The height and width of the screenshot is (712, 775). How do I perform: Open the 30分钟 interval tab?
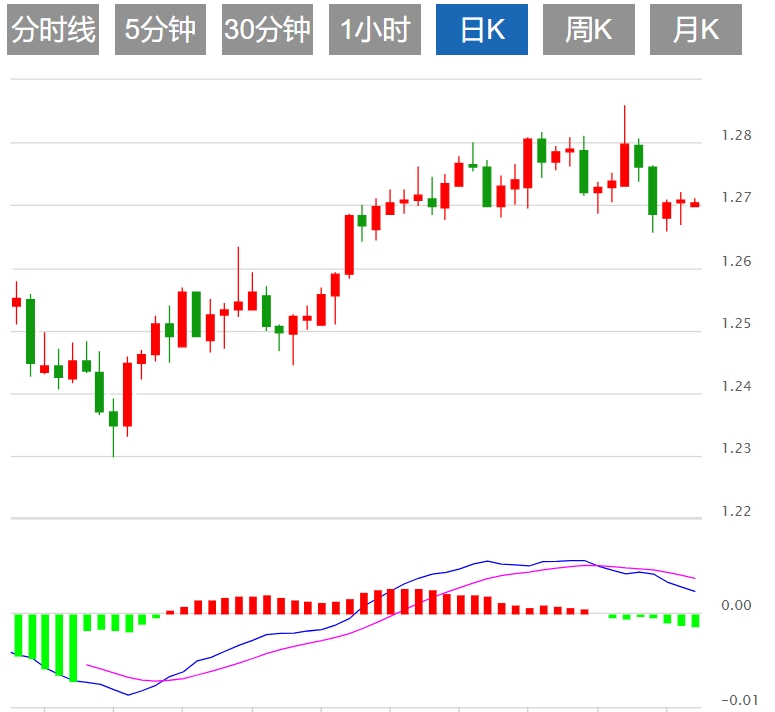[267, 30]
